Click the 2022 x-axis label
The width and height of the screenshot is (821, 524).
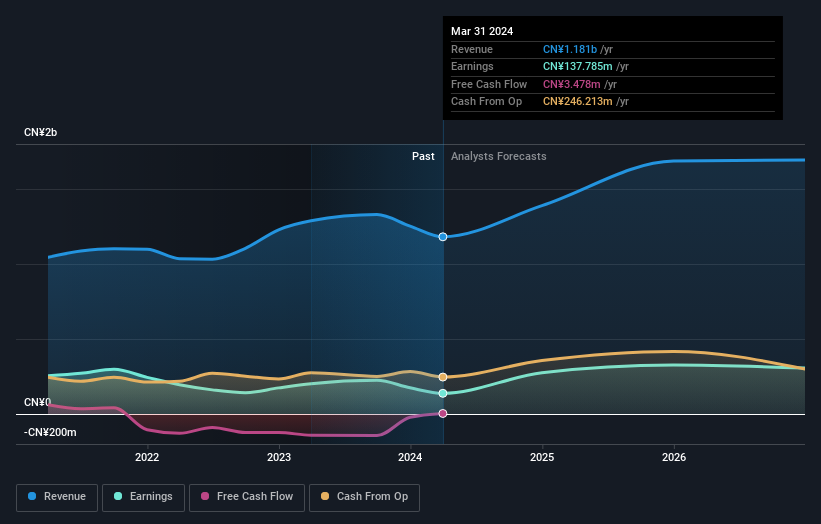point(147,457)
